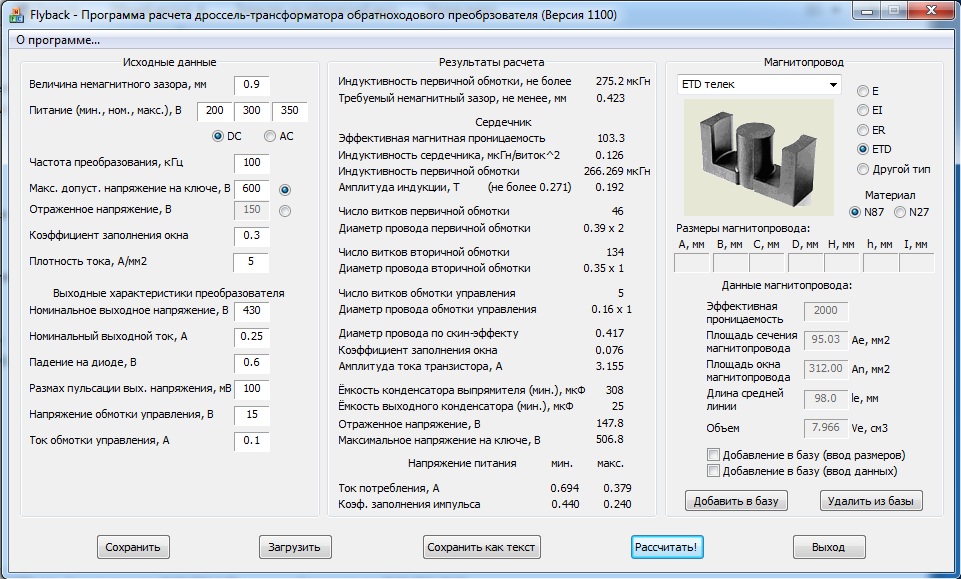Screen dimensions: 961x579
Task: Click the Загрузить button
Action: click(x=294, y=547)
